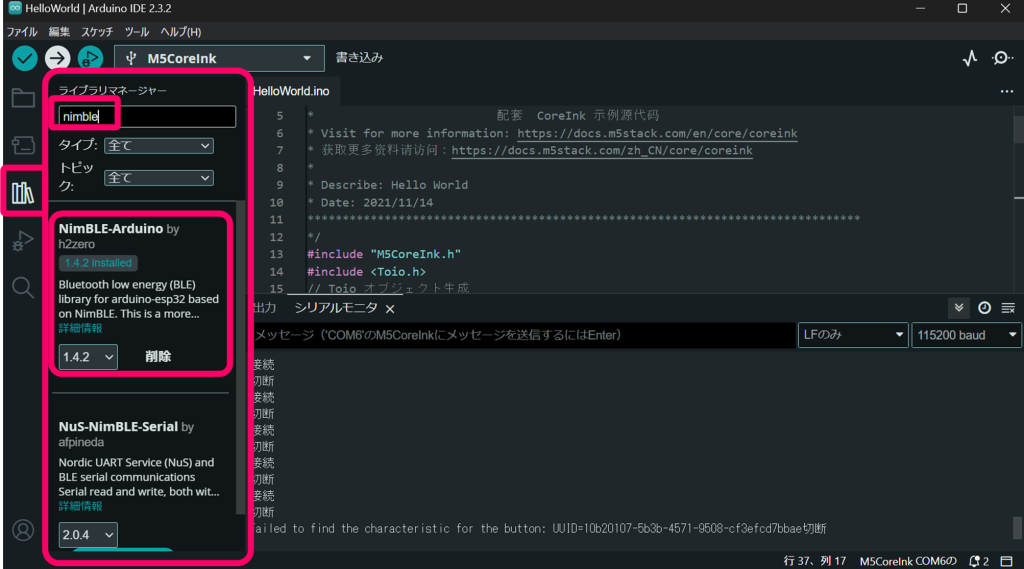The image size is (1024, 569).
Task: Switch to the 出力 output tab
Action: [264, 308]
